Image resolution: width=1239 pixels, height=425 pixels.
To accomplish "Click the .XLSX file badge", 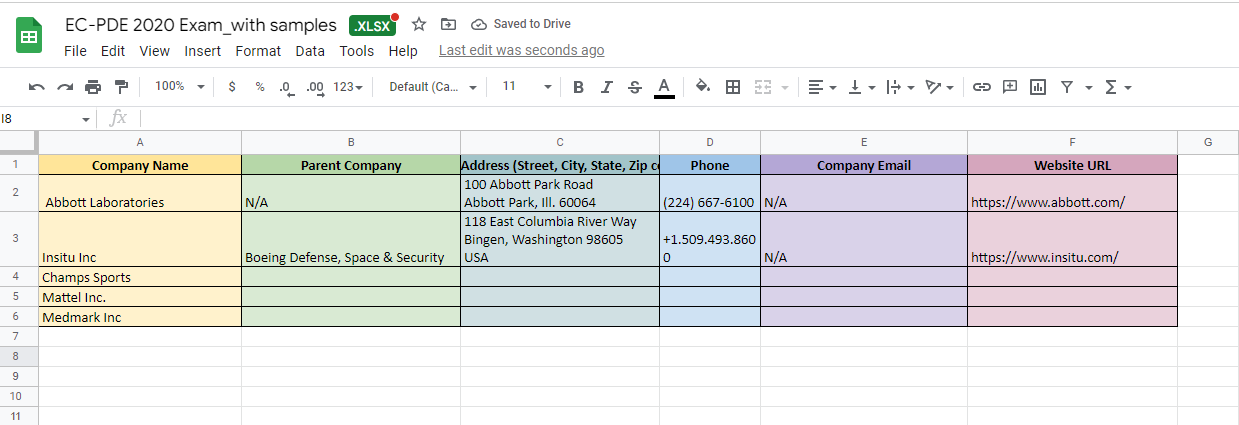I will (x=373, y=26).
